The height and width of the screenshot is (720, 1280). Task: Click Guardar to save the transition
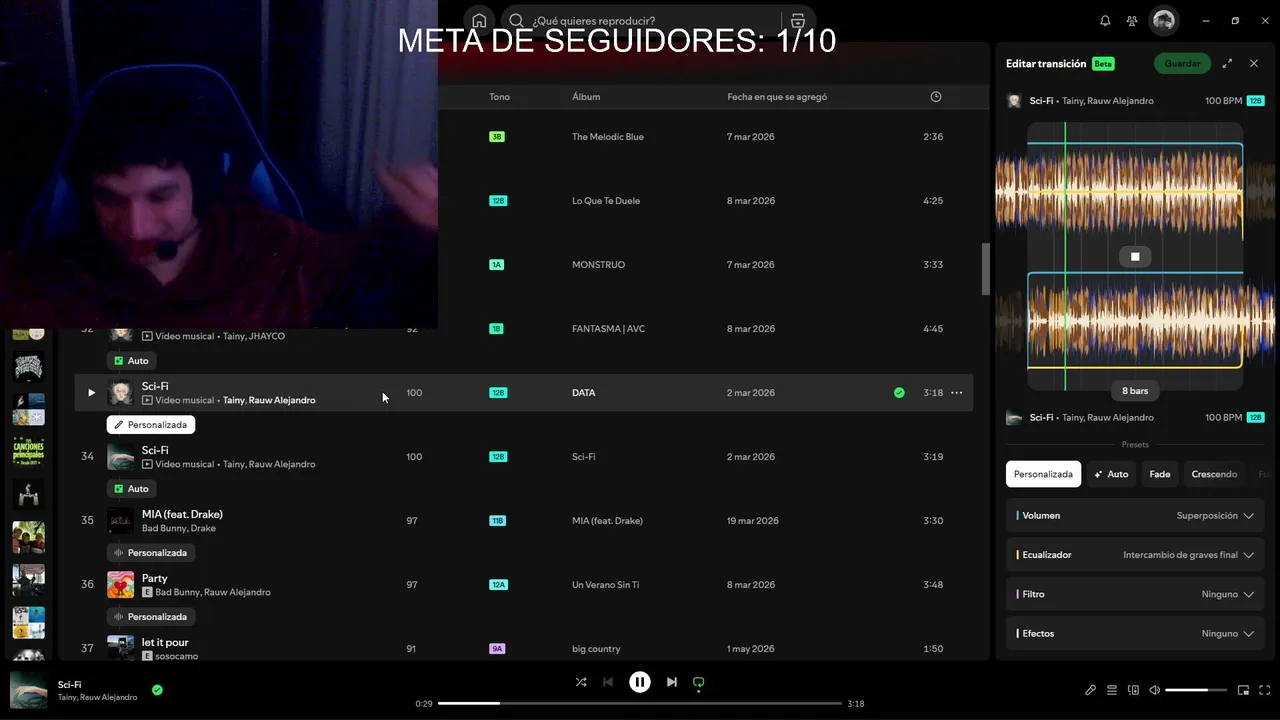point(1182,63)
